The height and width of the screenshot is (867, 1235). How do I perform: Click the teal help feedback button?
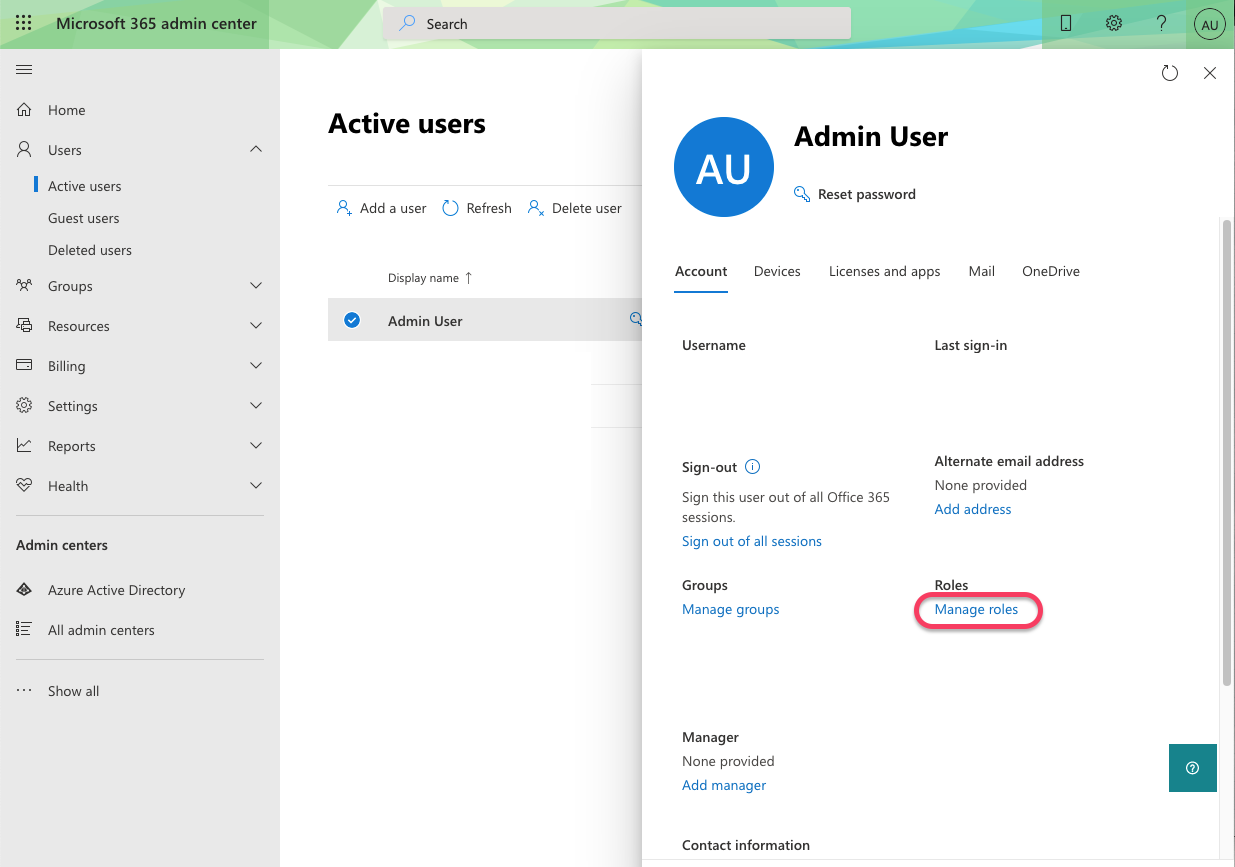coord(1192,768)
